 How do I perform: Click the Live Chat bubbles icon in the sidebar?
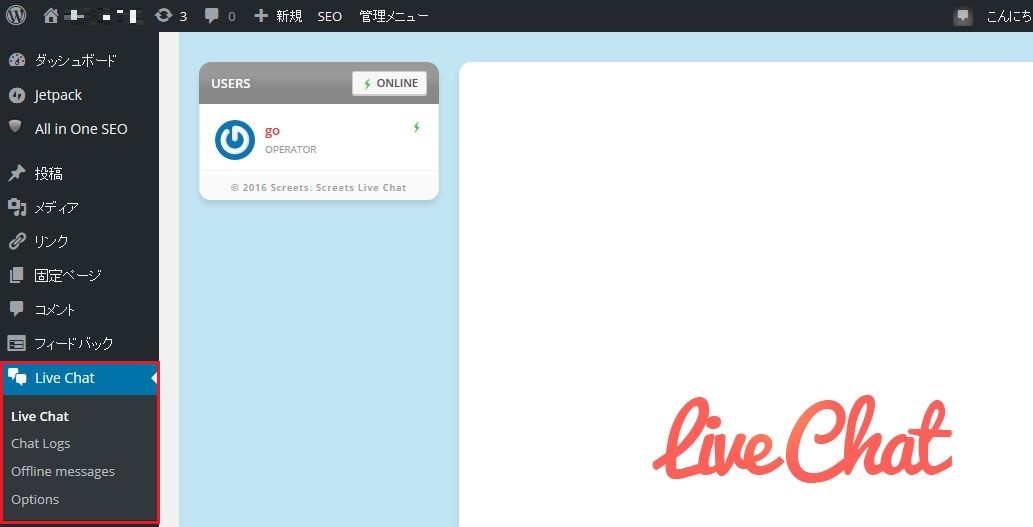(x=17, y=377)
